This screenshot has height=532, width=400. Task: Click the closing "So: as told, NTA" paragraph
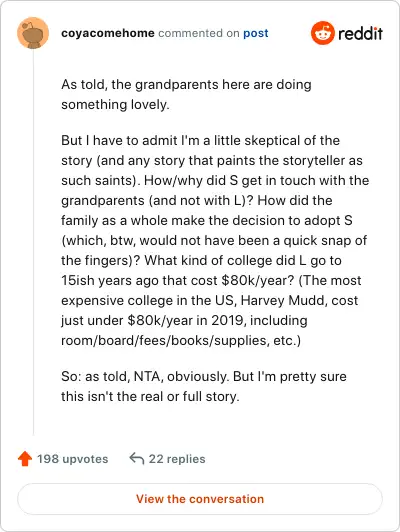click(204, 386)
